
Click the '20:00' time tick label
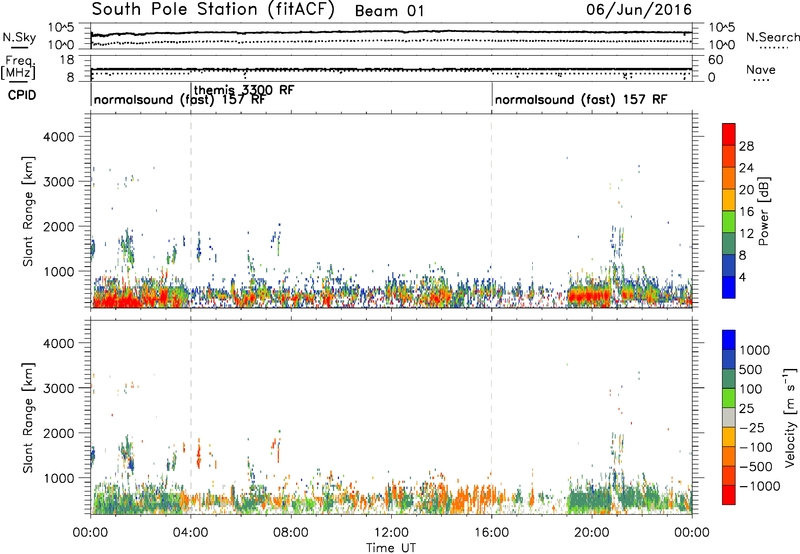(592, 533)
